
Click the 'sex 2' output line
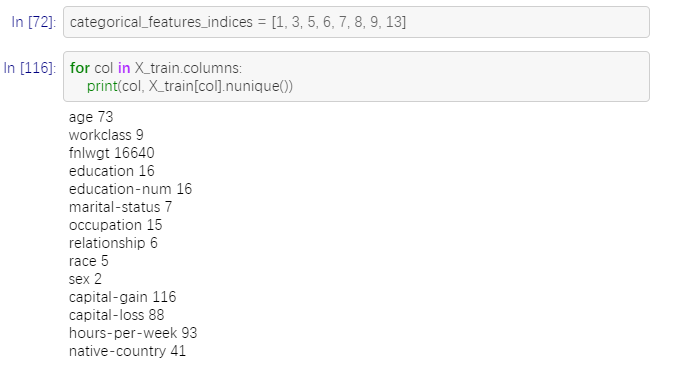[85, 279]
